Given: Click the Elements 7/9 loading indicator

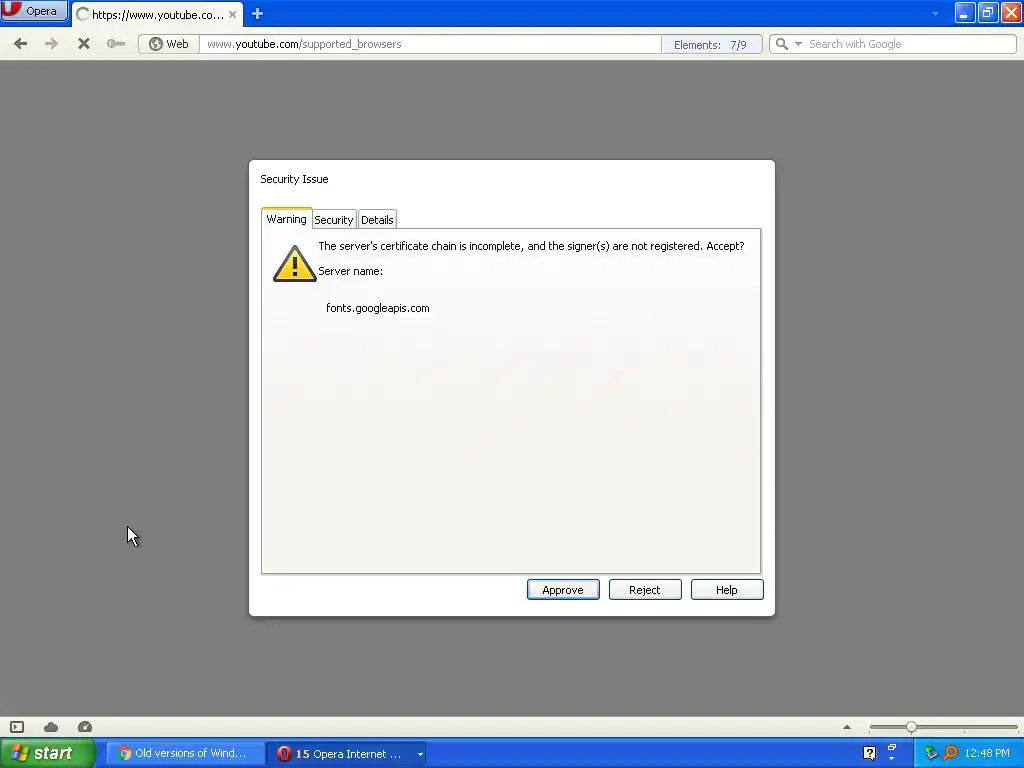Looking at the screenshot, I should (x=711, y=44).
